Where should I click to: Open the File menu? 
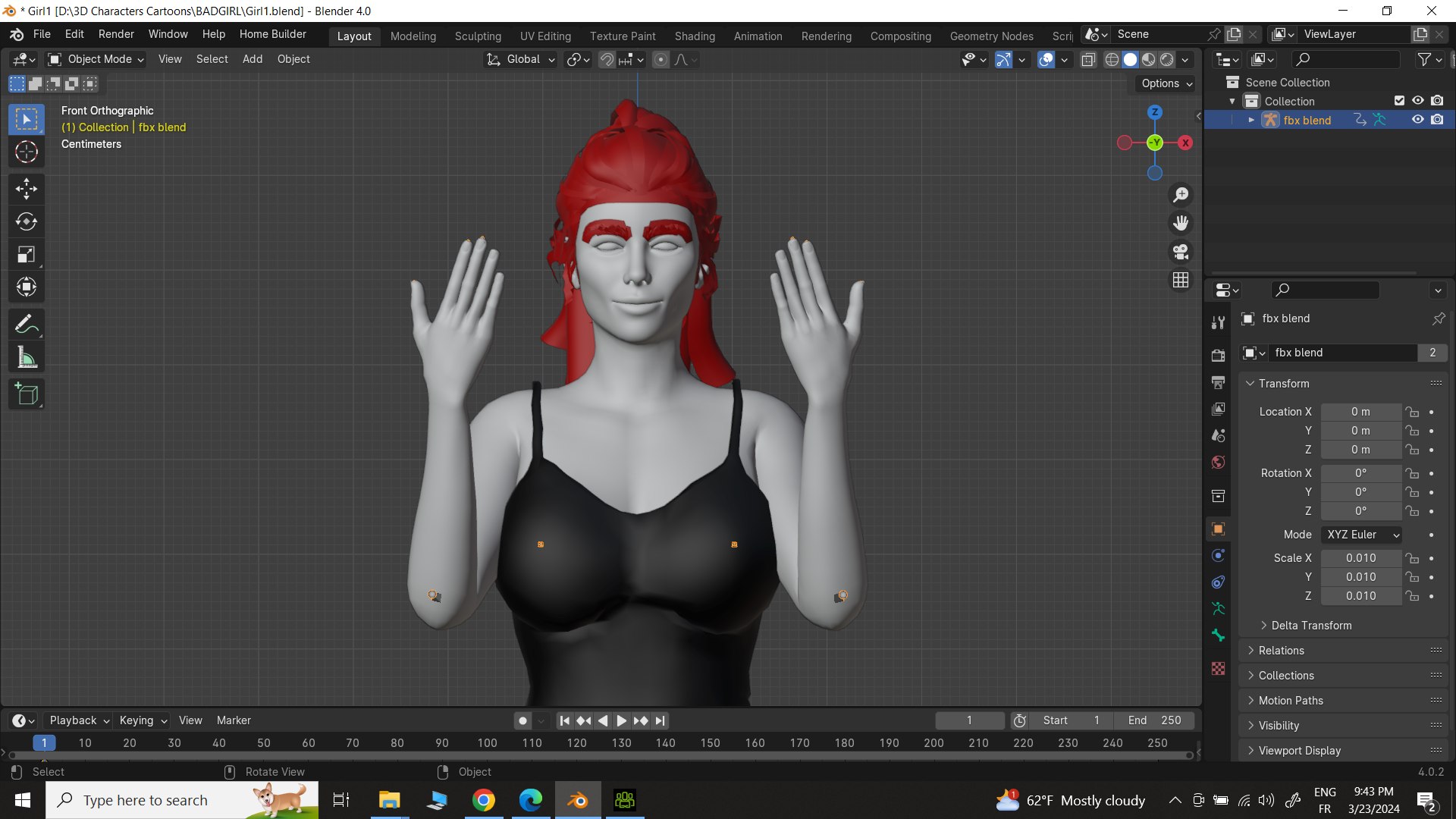[42, 34]
